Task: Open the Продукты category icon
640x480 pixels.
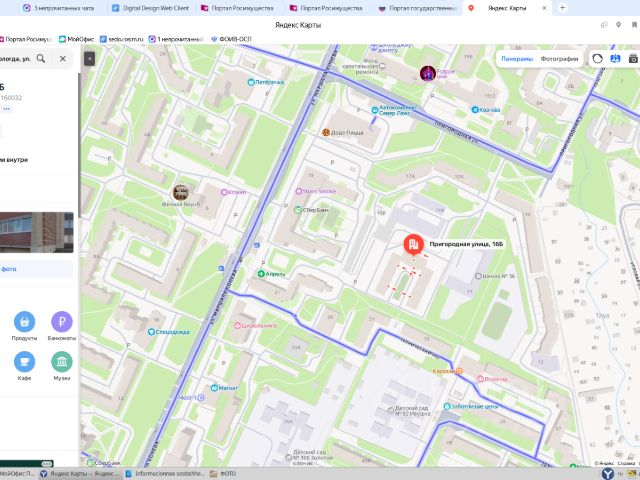Action: [x=24, y=322]
